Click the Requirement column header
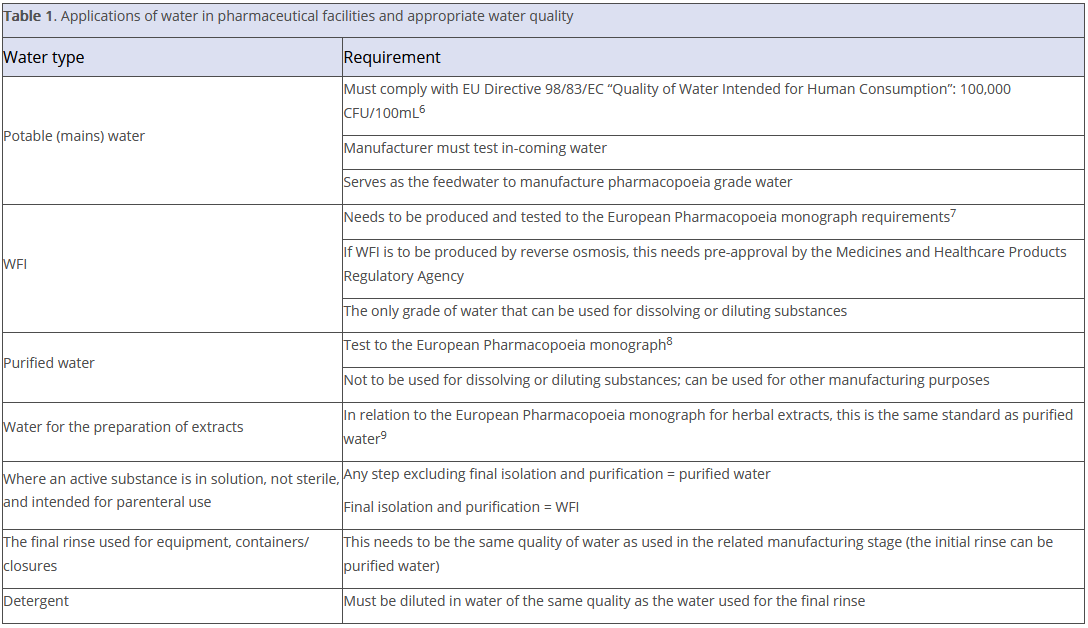The height and width of the screenshot is (628, 1088). pos(392,58)
